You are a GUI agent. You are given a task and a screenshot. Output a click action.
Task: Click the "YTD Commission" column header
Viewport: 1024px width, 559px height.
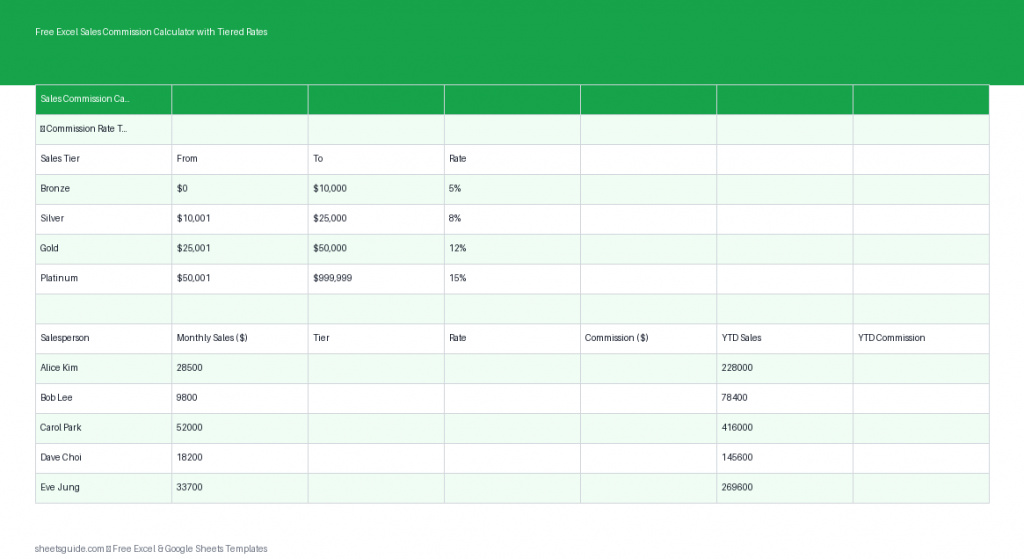click(x=920, y=338)
